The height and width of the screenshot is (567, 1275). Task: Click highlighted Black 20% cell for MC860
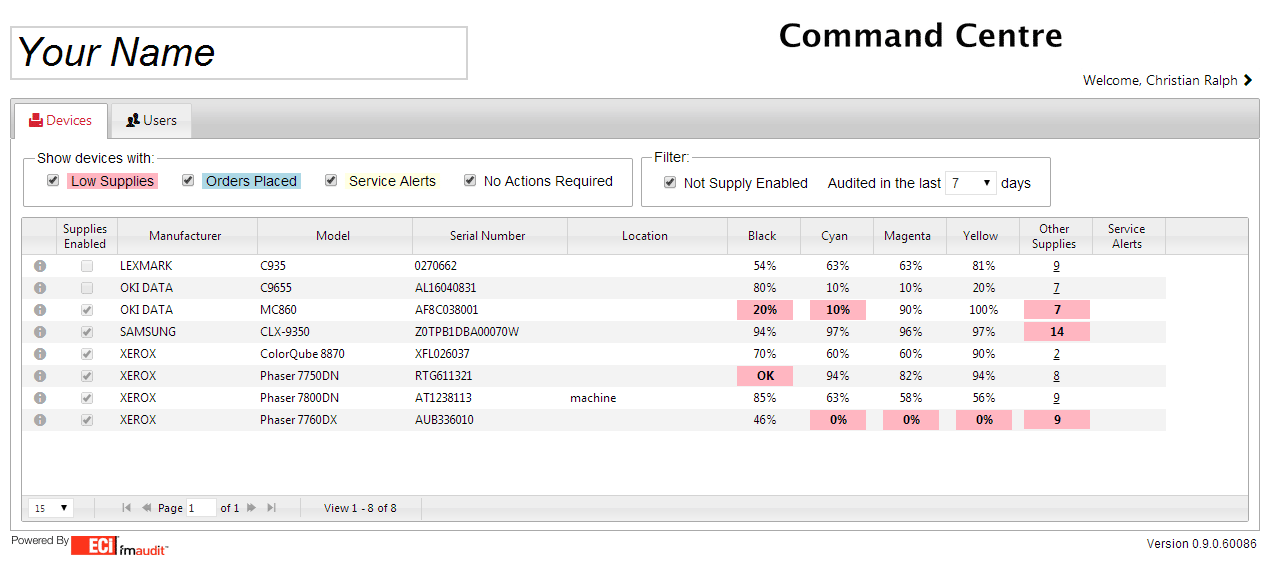pyautogui.click(x=765, y=310)
